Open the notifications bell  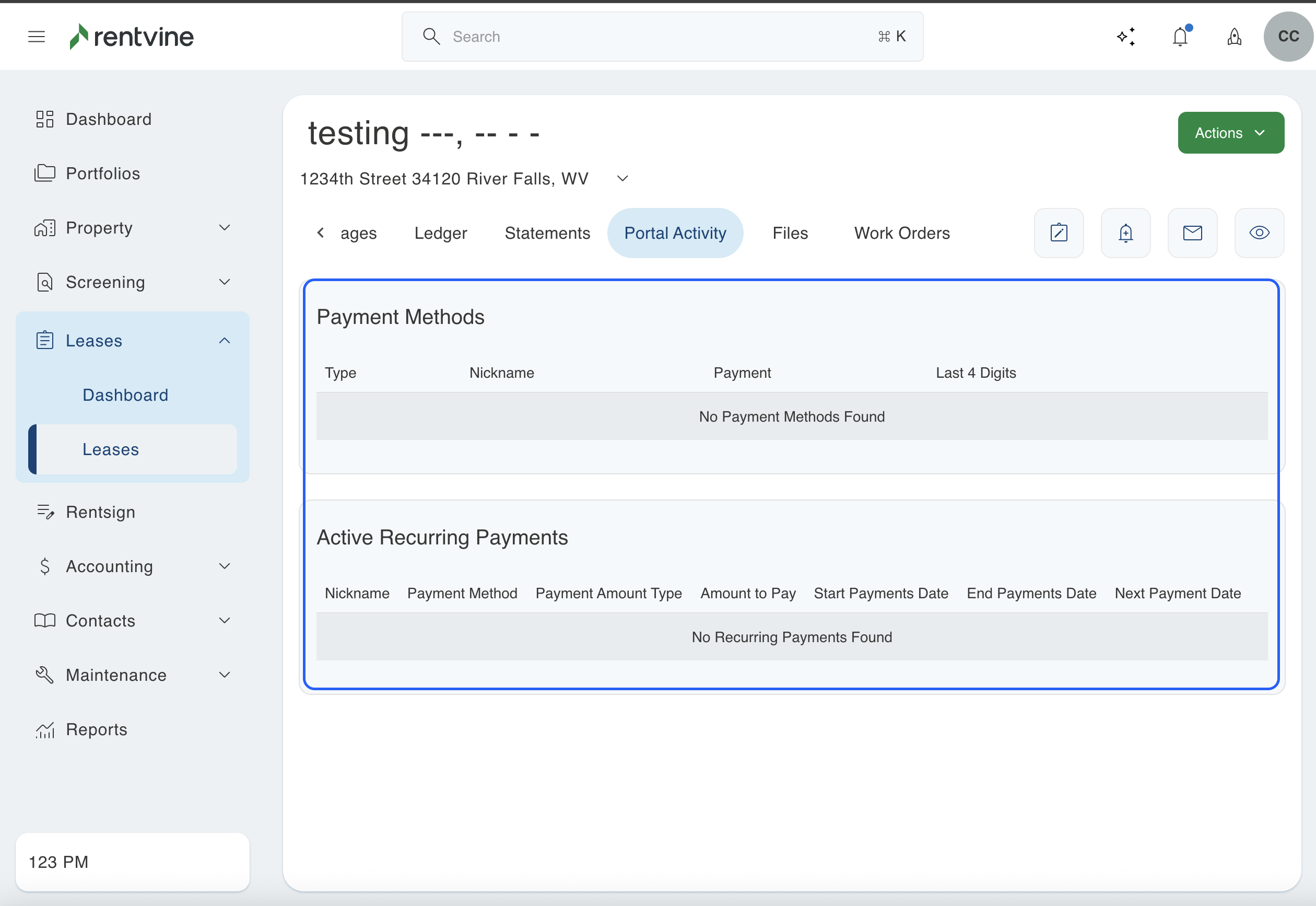pyautogui.click(x=1180, y=37)
